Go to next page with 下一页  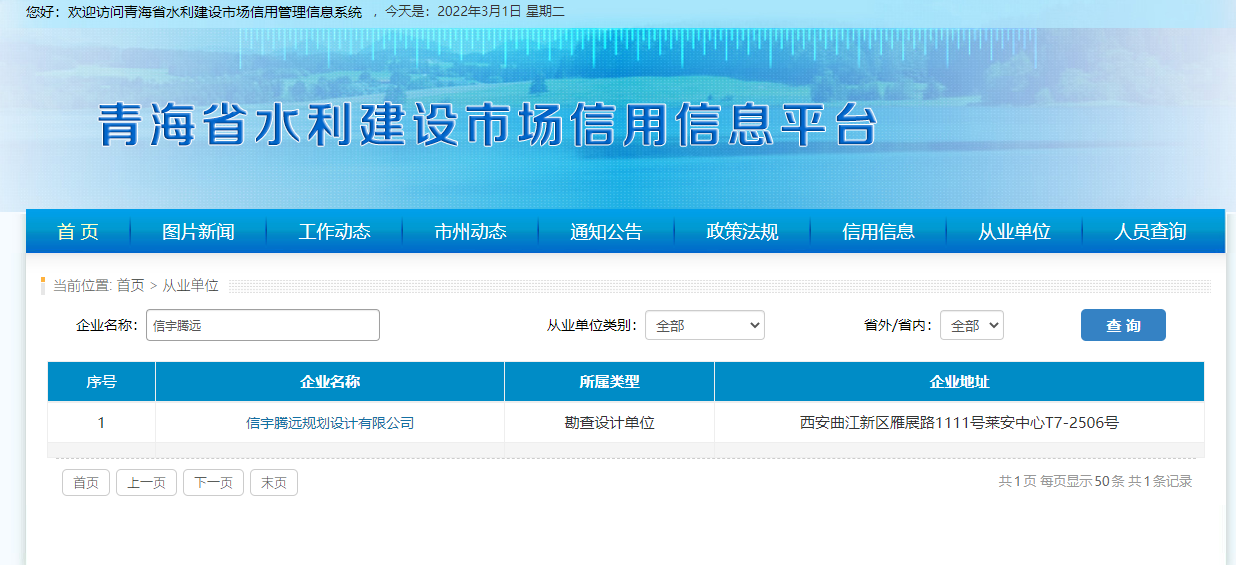[x=213, y=483]
